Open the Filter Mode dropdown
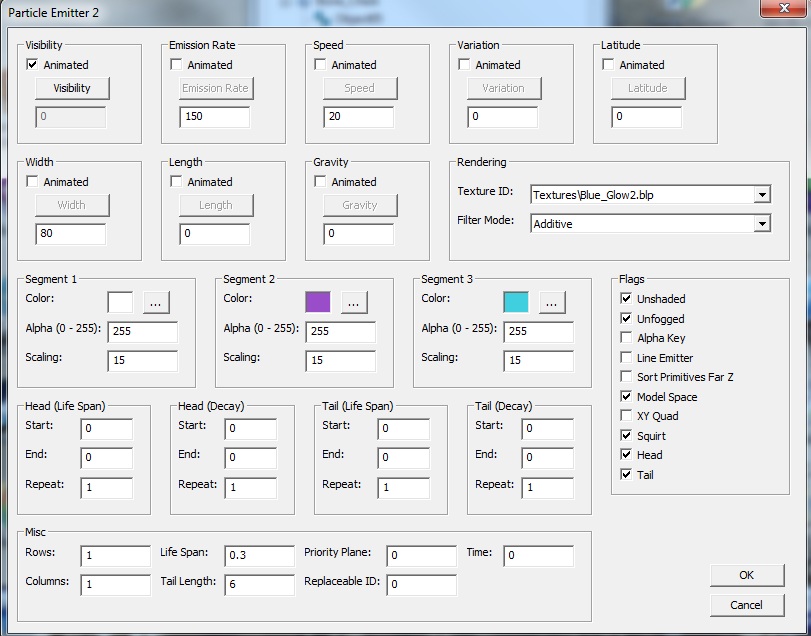The height and width of the screenshot is (636, 811). click(762, 224)
